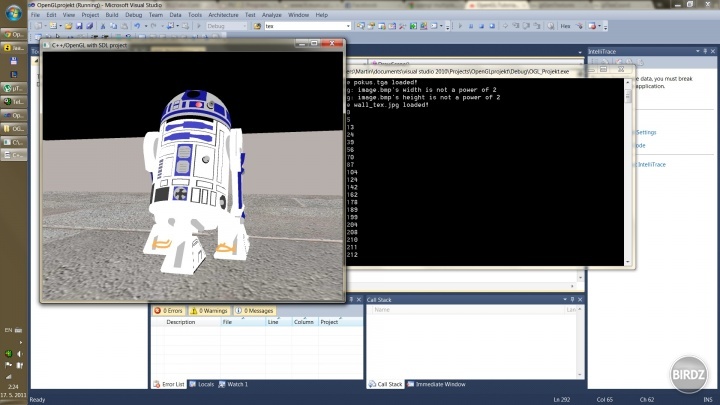Click the console window vertical scrollbar
The height and width of the screenshot is (405, 720).
(x=628, y=172)
